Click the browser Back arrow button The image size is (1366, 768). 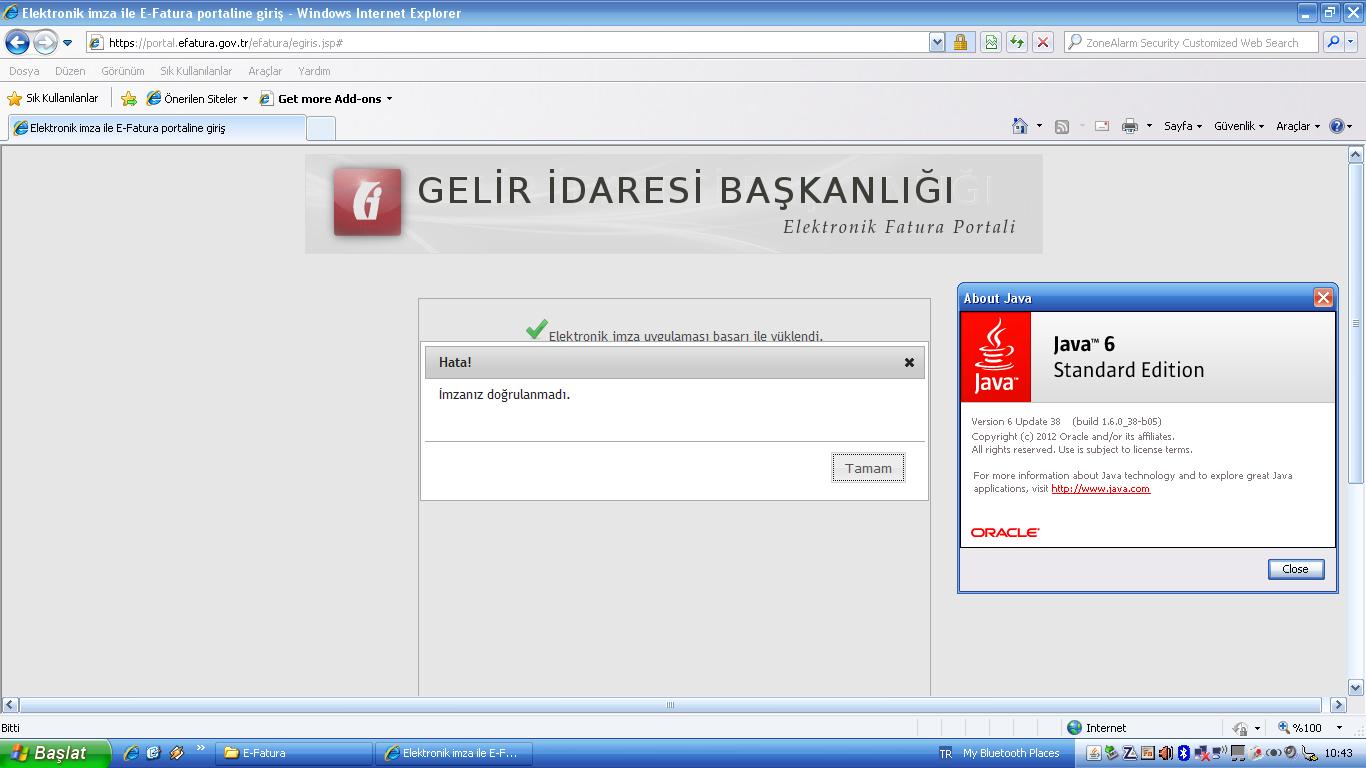[x=18, y=42]
